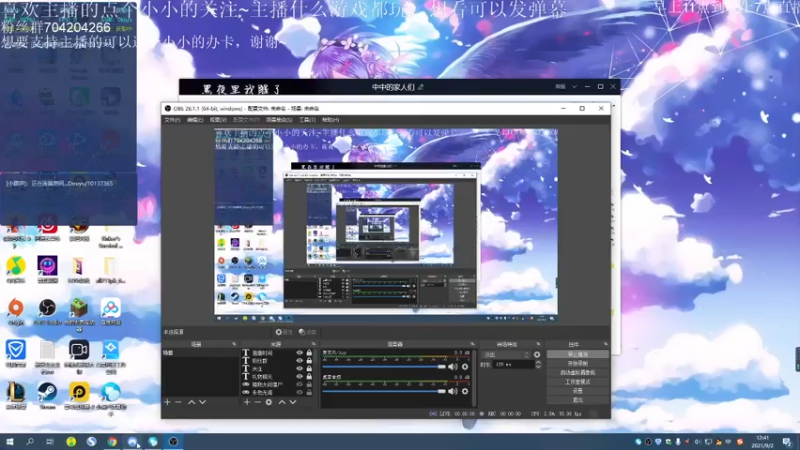Open the Windows Start menu

tap(10, 441)
